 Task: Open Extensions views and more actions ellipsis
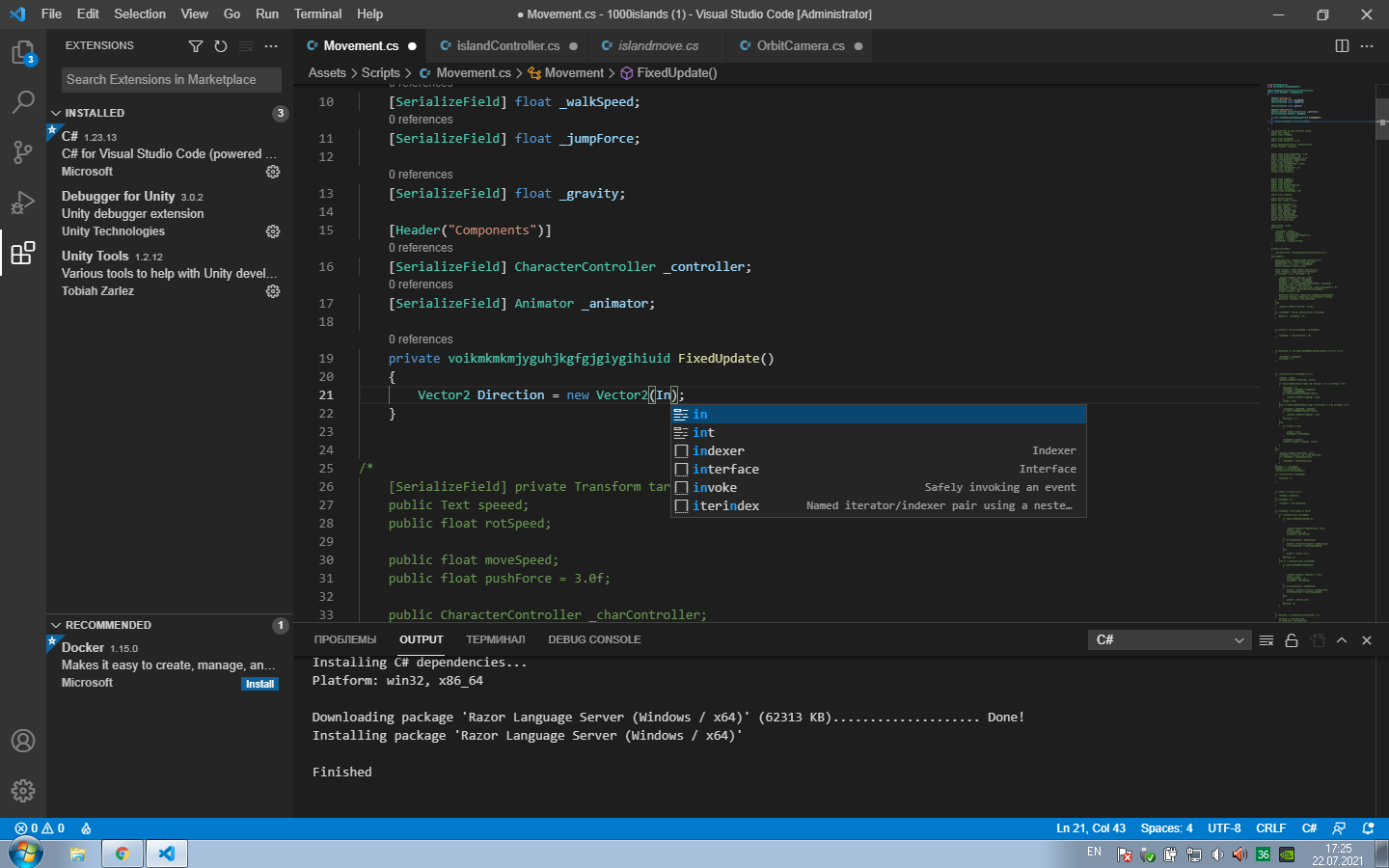(x=271, y=46)
